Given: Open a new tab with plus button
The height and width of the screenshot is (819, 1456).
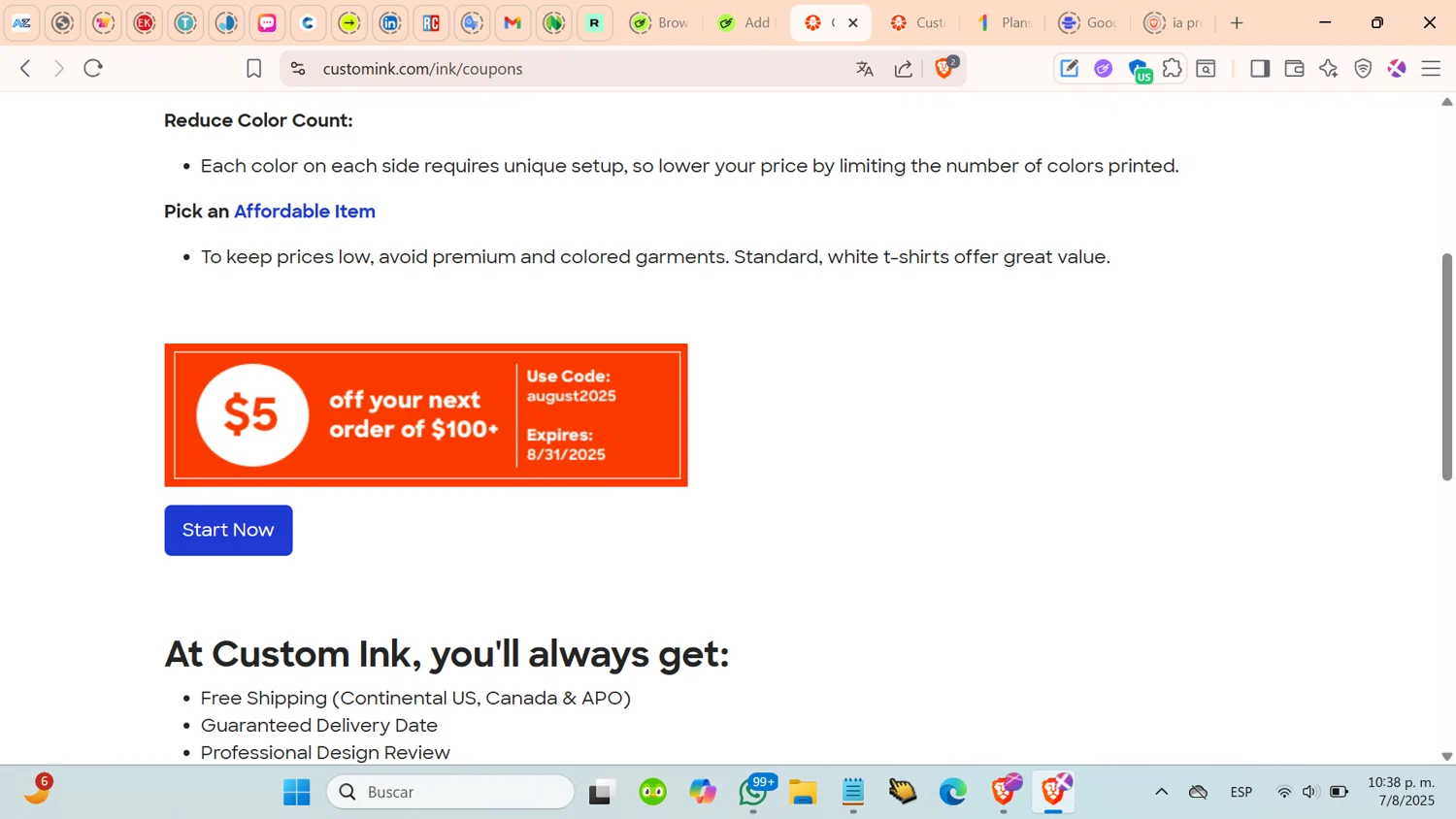Looking at the screenshot, I should (1237, 23).
